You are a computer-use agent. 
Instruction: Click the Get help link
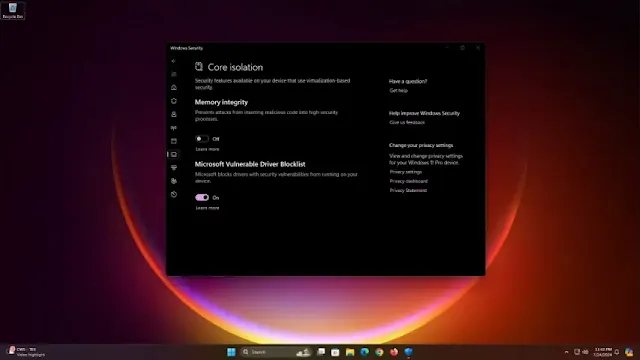[x=398, y=91]
